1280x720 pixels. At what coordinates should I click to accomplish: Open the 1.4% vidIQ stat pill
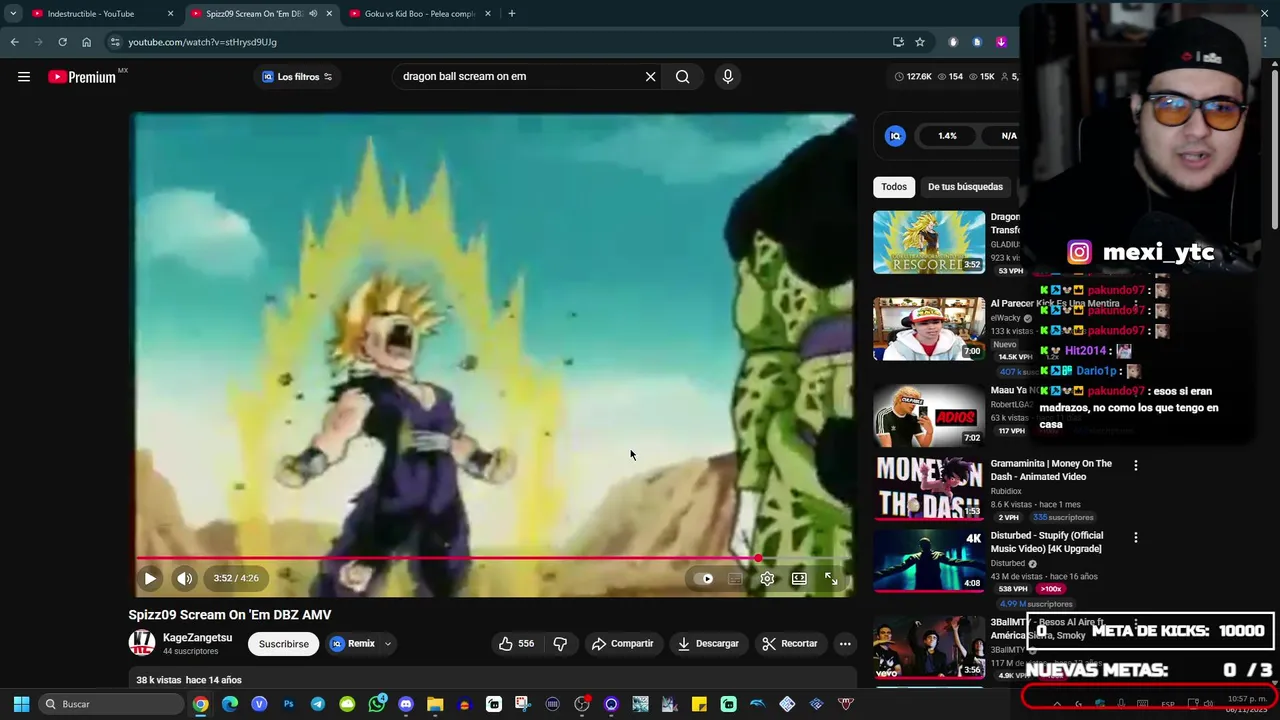[x=947, y=136]
